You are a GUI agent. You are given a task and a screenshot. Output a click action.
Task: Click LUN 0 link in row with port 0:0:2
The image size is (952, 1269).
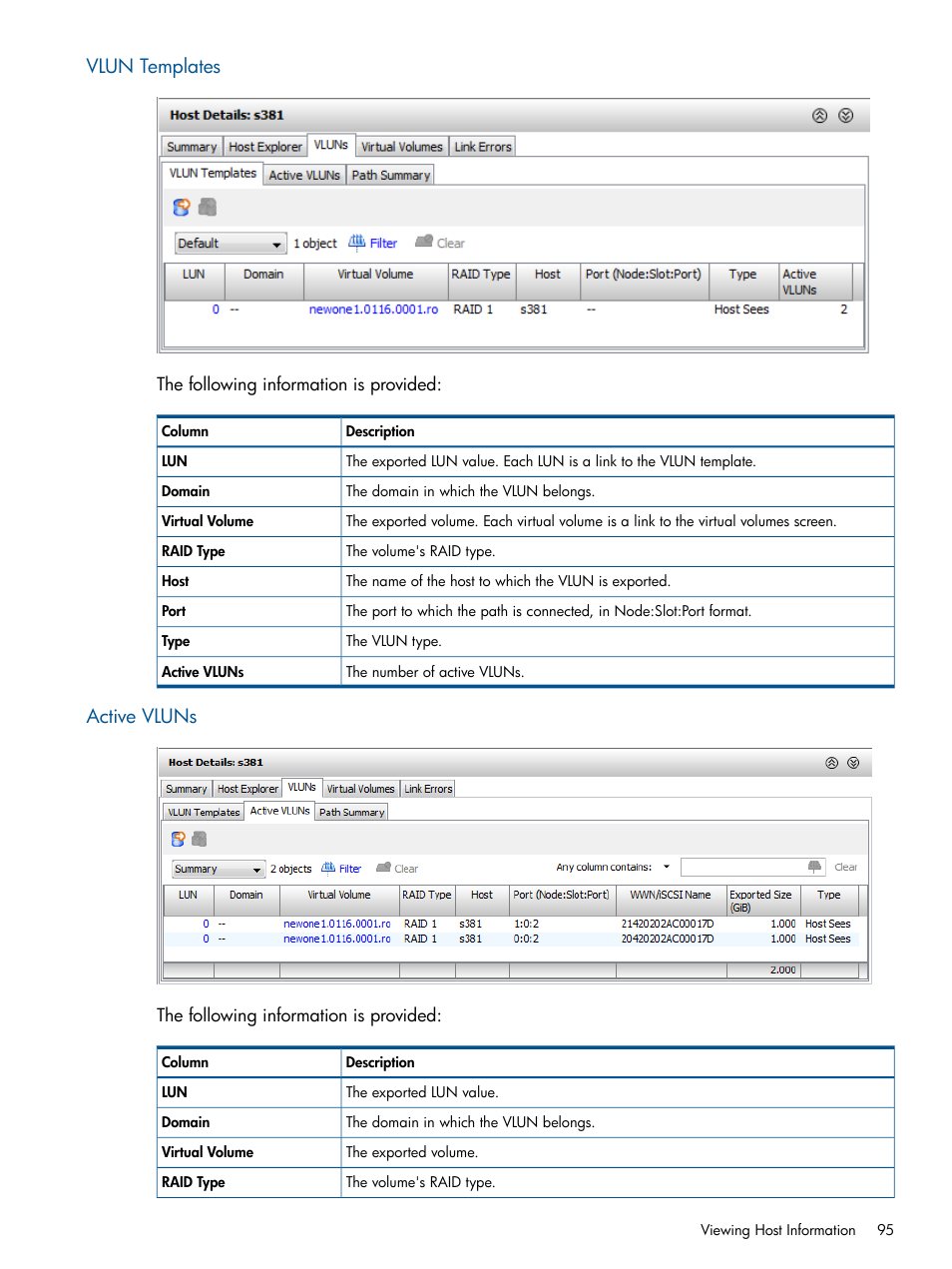coord(207,940)
